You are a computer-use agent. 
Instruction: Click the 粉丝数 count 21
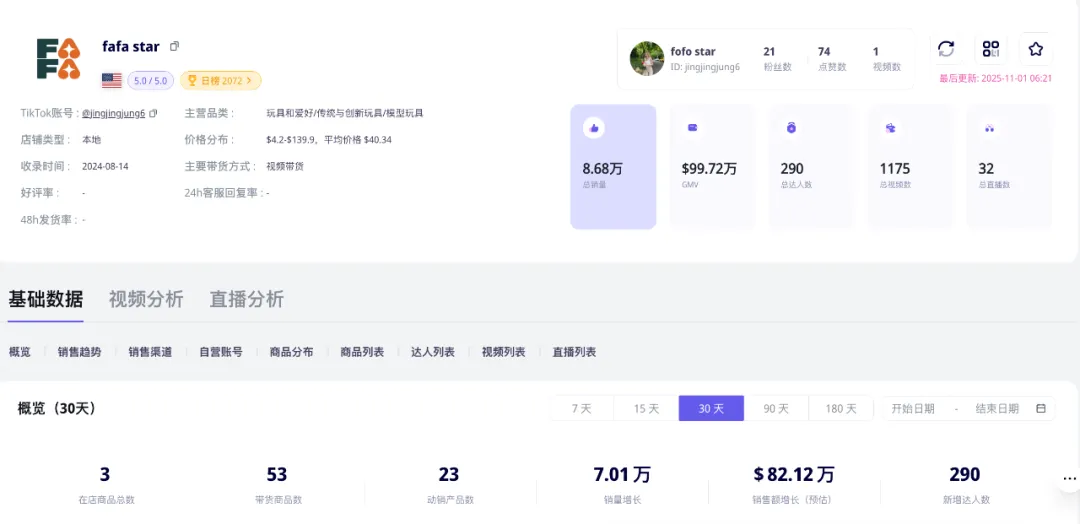[769, 52]
